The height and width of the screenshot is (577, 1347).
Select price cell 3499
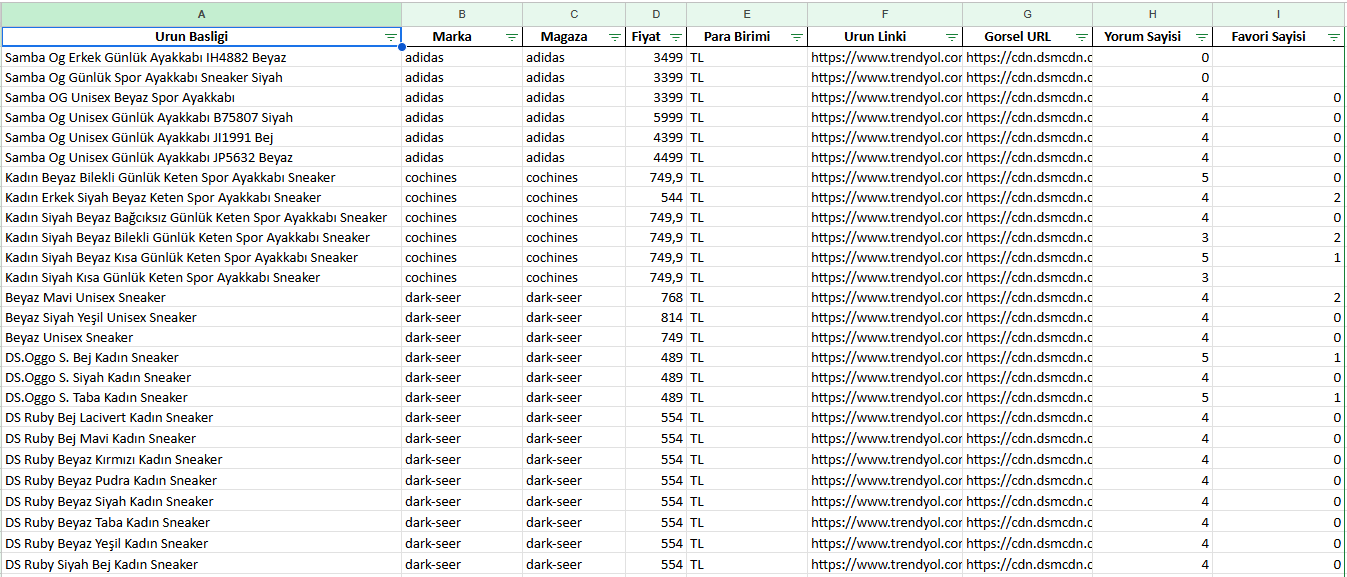[x=656, y=57]
